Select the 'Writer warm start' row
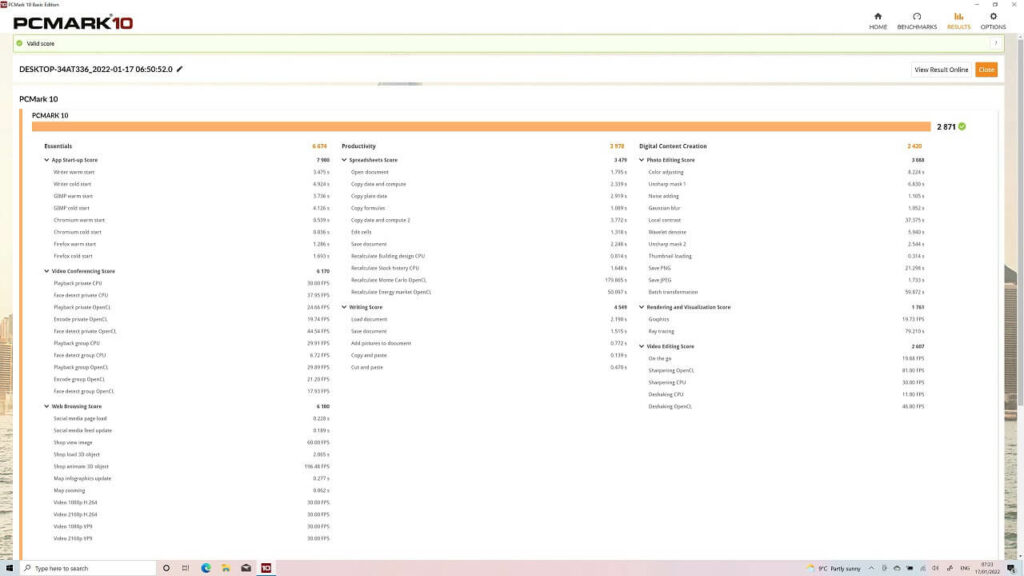This screenshot has height=576, width=1024. pos(191,172)
